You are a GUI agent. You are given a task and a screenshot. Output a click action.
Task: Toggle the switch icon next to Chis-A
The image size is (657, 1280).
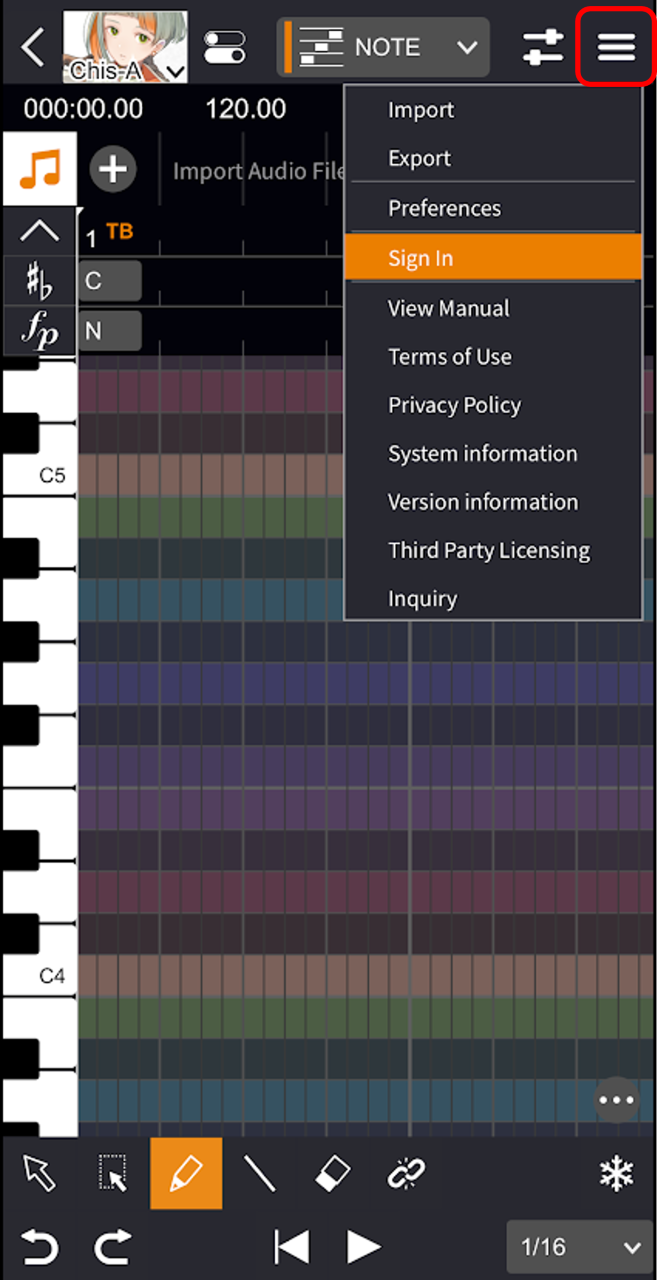(x=225, y=47)
